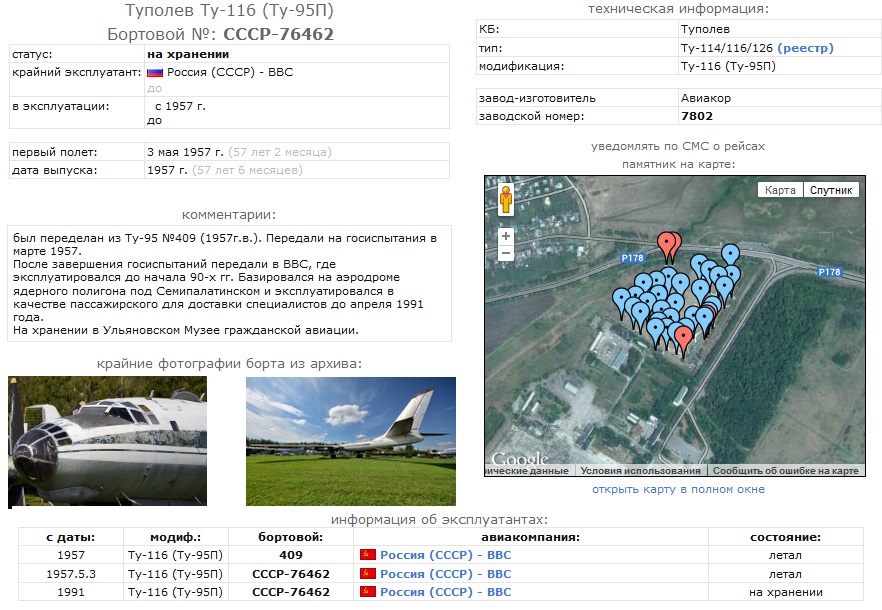Open airline link in the 1957.5.3 row
The image size is (882, 610).
click(x=445, y=574)
